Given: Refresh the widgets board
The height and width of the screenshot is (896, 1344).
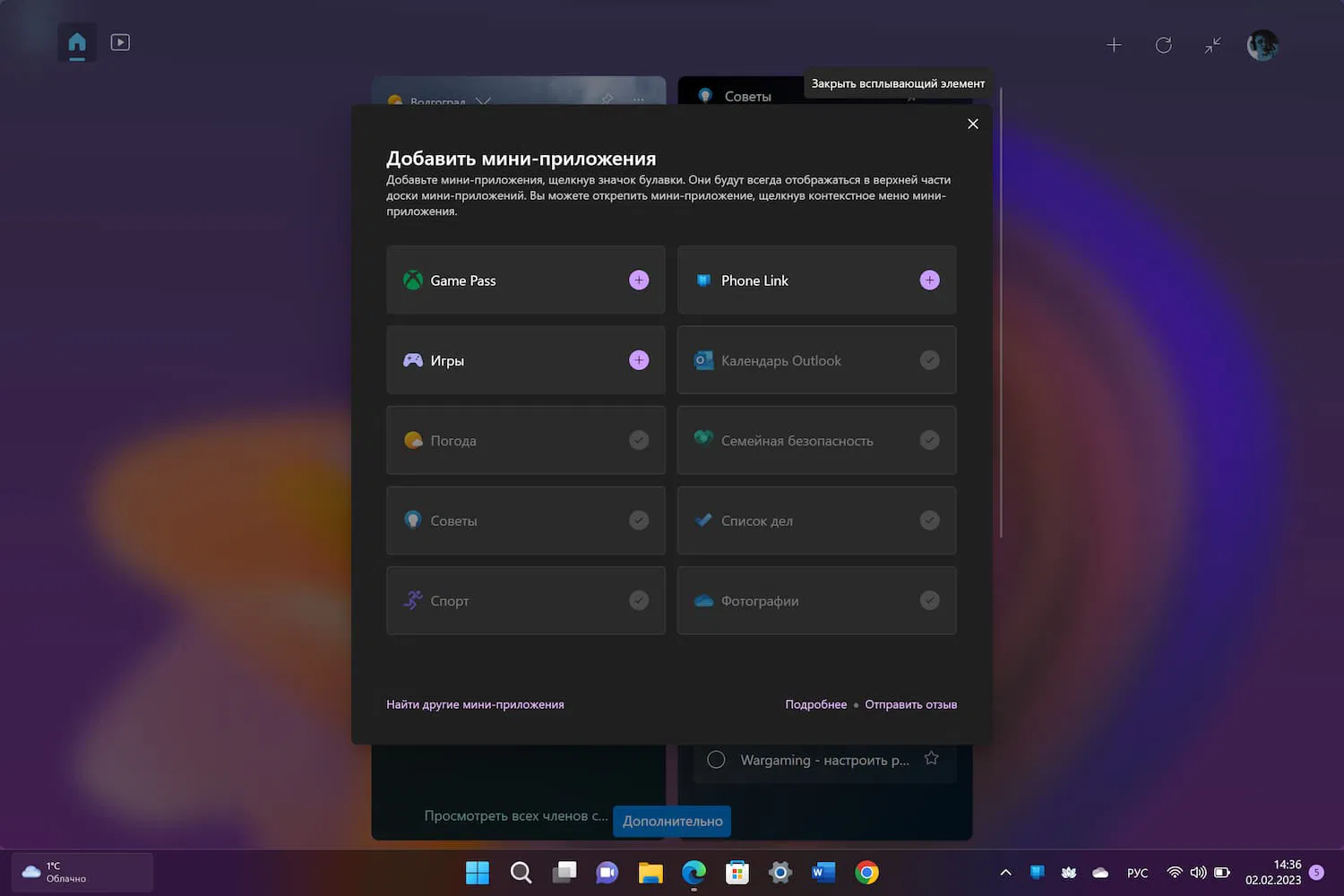Looking at the screenshot, I should point(1163,45).
